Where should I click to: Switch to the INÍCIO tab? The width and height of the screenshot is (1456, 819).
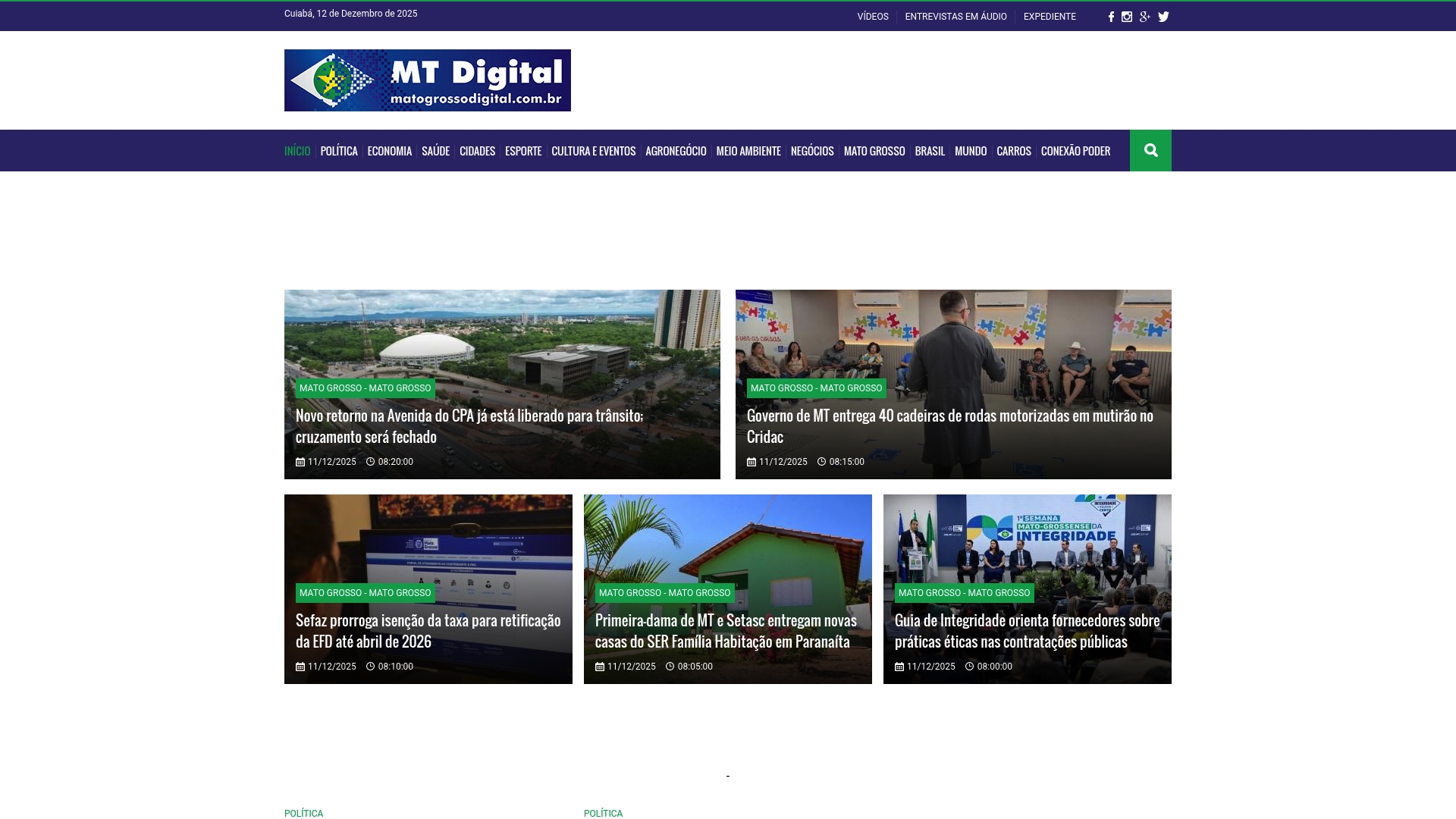click(x=297, y=150)
